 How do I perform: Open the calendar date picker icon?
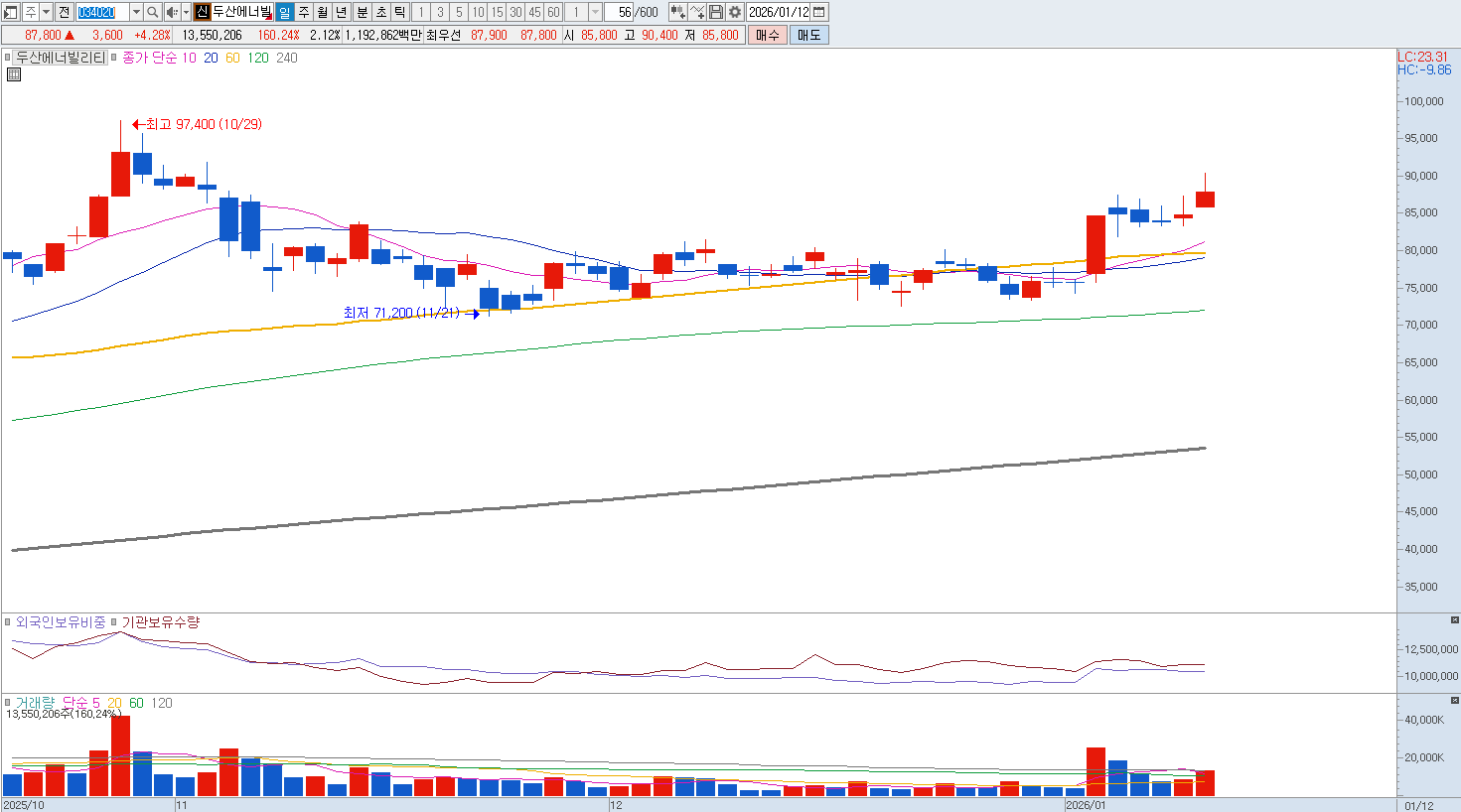click(x=818, y=12)
